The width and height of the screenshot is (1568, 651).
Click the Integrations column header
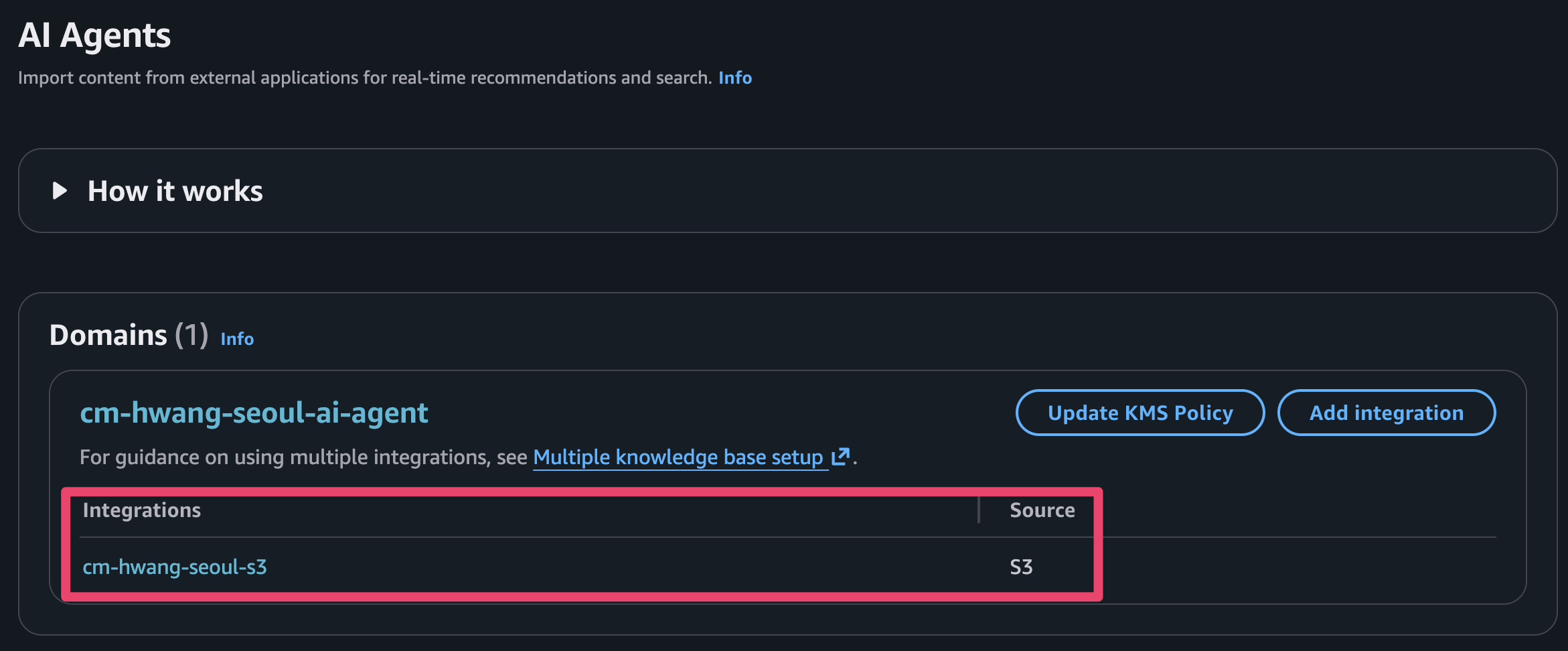coord(142,510)
